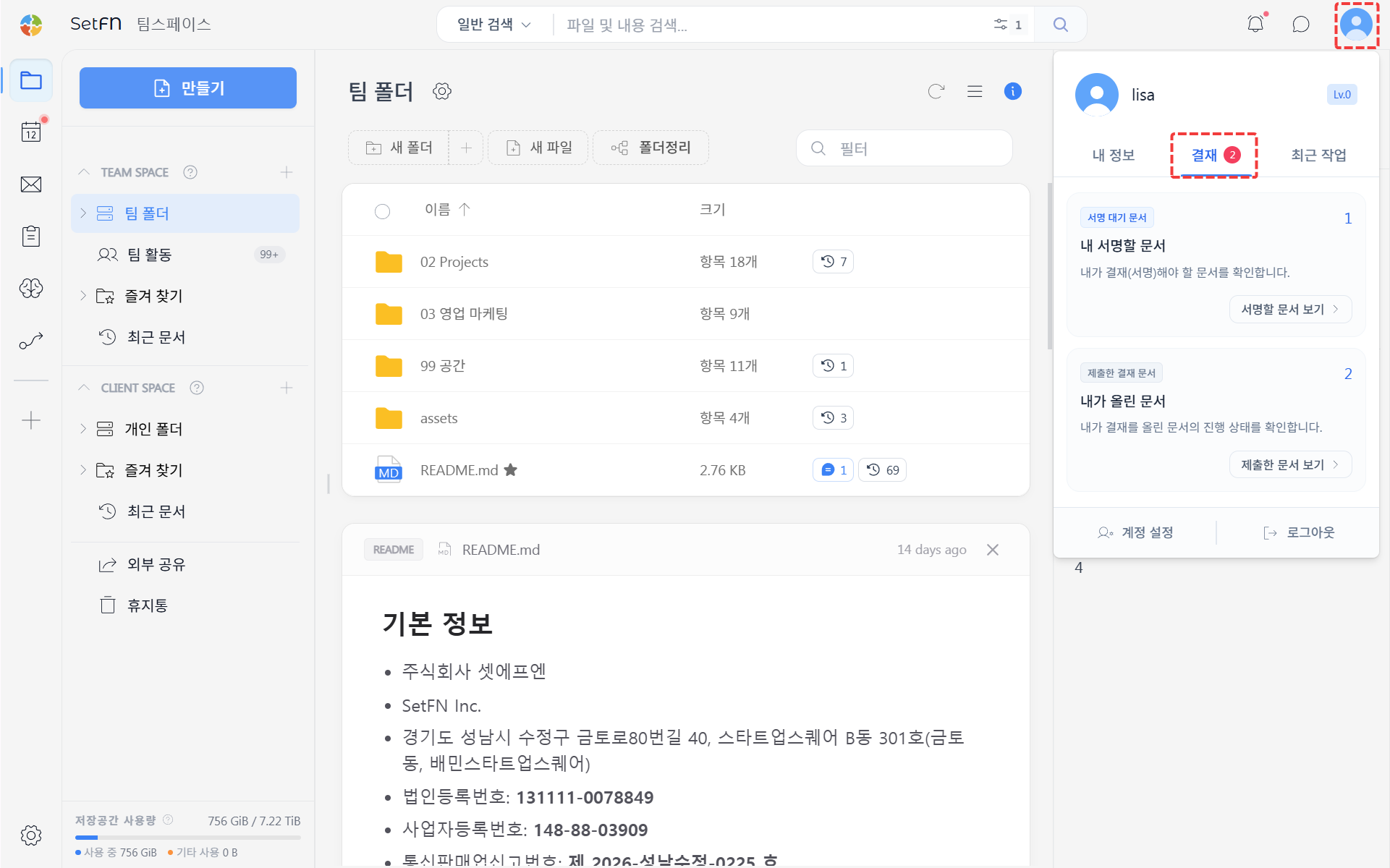
Task: Open settings gear at bottom left
Action: click(x=31, y=835)
